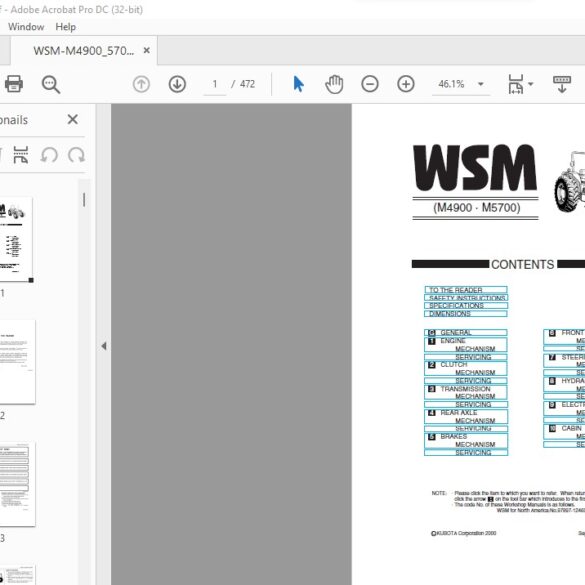Expand the page fit options arrow
The height and width of the screenshot is (585, 585).
[531, 84]
